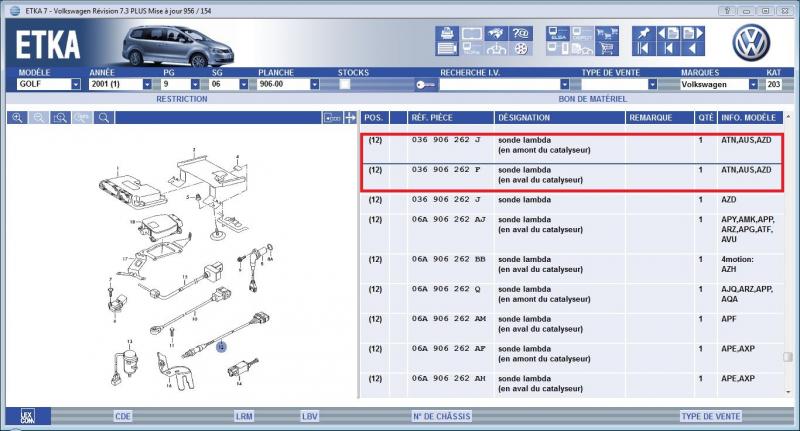Click the LEX COM logo icon
This screenshot has width=800, height=431.
(28, 416)
